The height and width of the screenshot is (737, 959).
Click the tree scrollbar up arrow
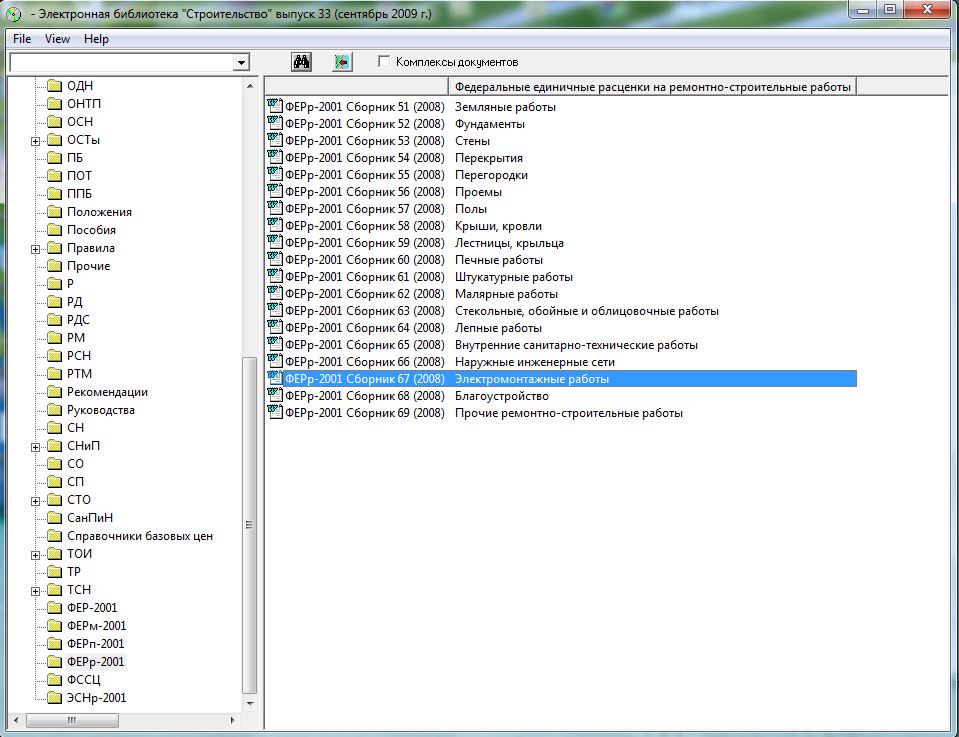(x=250, y=86)
